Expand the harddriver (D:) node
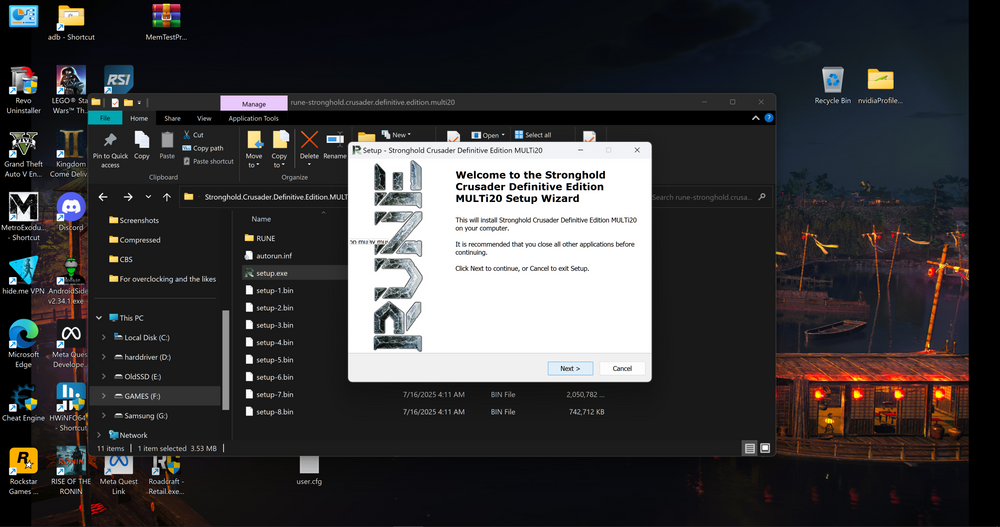 pyautogui.click(x=104, y=357)
